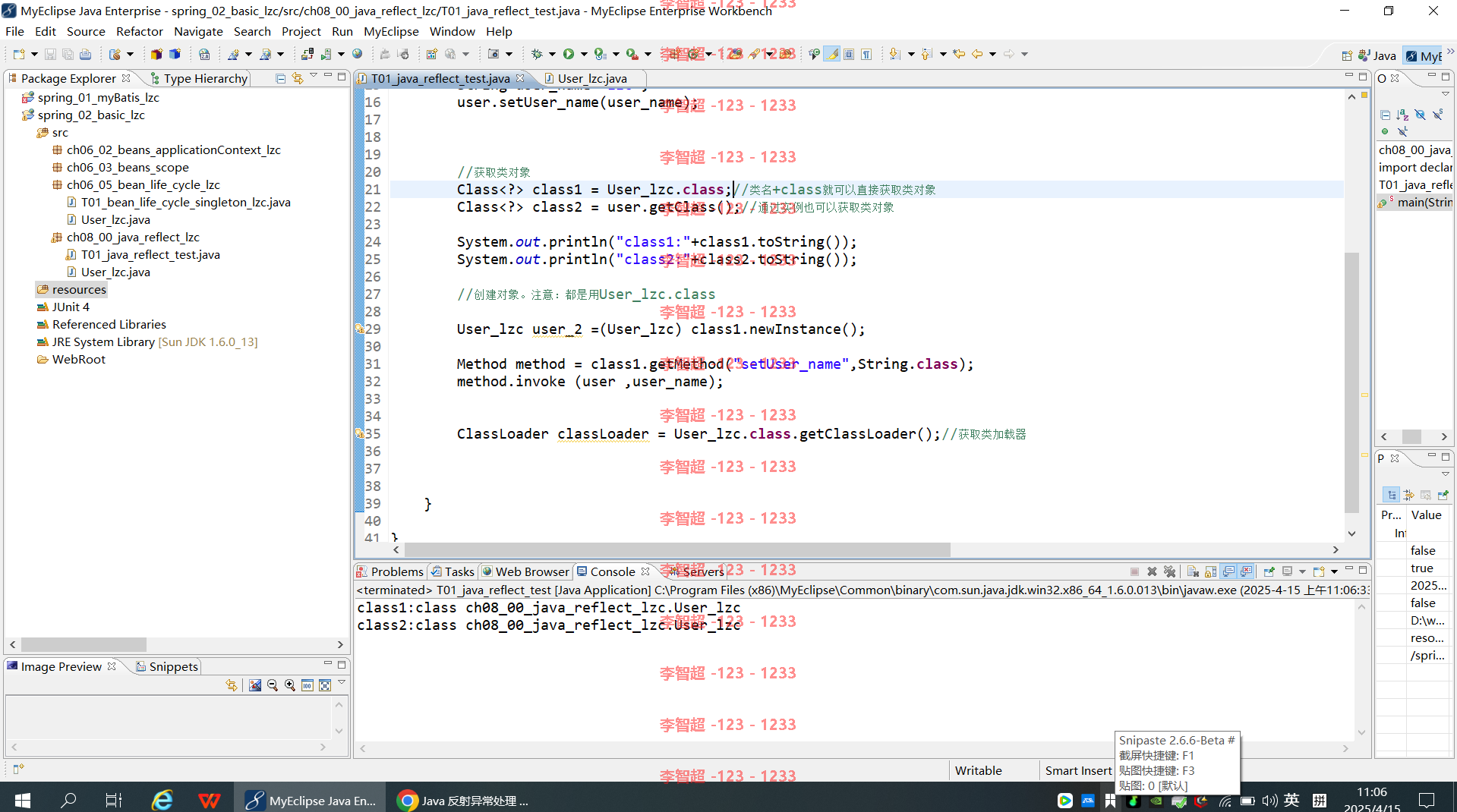Viewport: 1457px width, 812px height.
Task: Open Outline view menu dropdown
Action: click(1445, 94)
